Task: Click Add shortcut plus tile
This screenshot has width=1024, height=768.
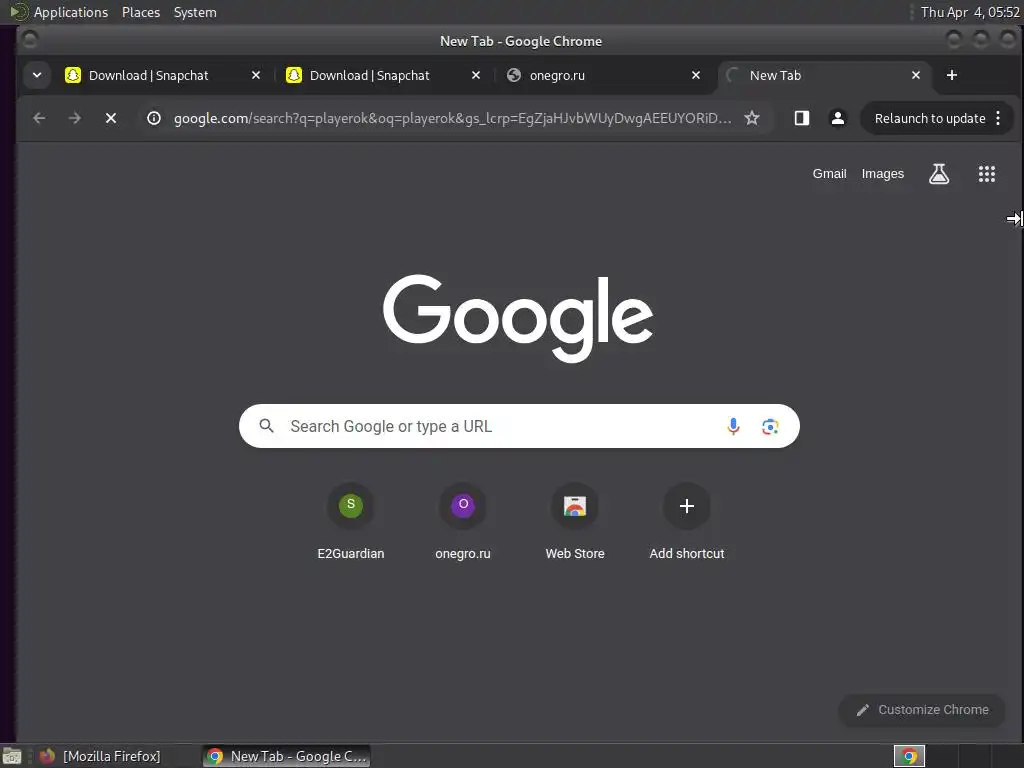Action: pos(687,522)
